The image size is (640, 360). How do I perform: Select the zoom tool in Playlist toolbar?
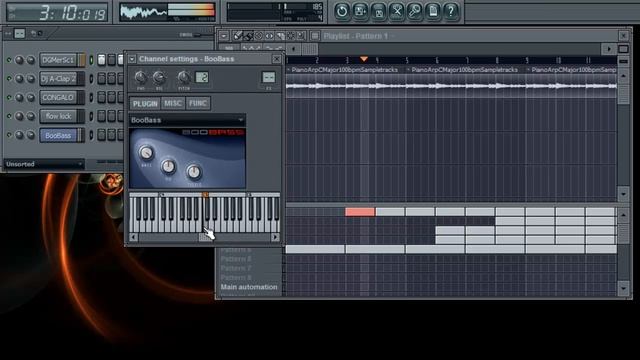(x=301, y=36)
